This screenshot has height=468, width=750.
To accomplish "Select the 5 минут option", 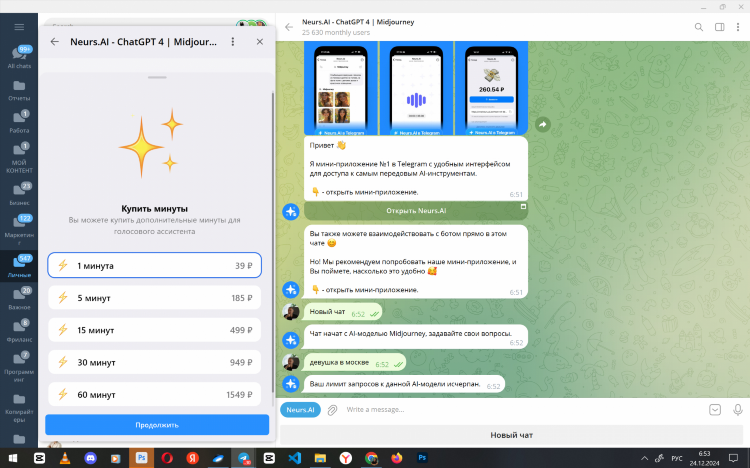I will coord(154,298).
